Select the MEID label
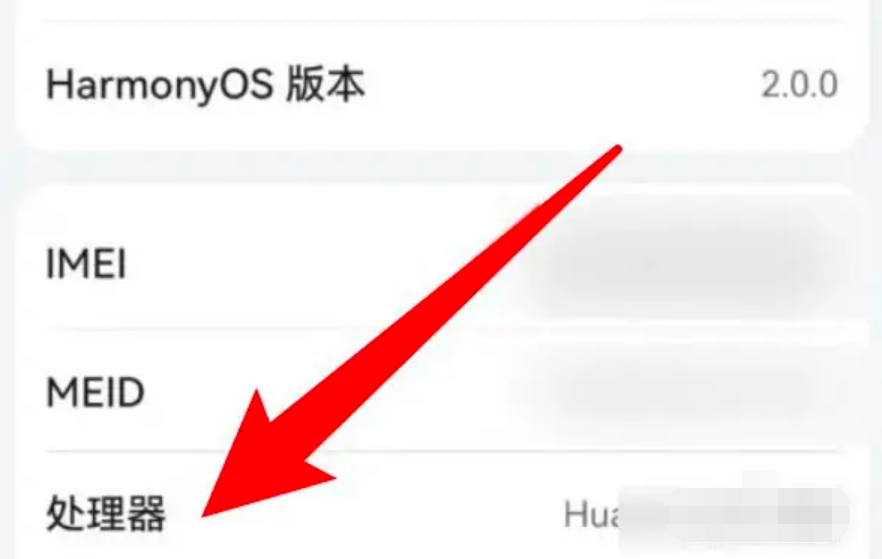This screenshot has width=882, height=559. click(95, 392)
